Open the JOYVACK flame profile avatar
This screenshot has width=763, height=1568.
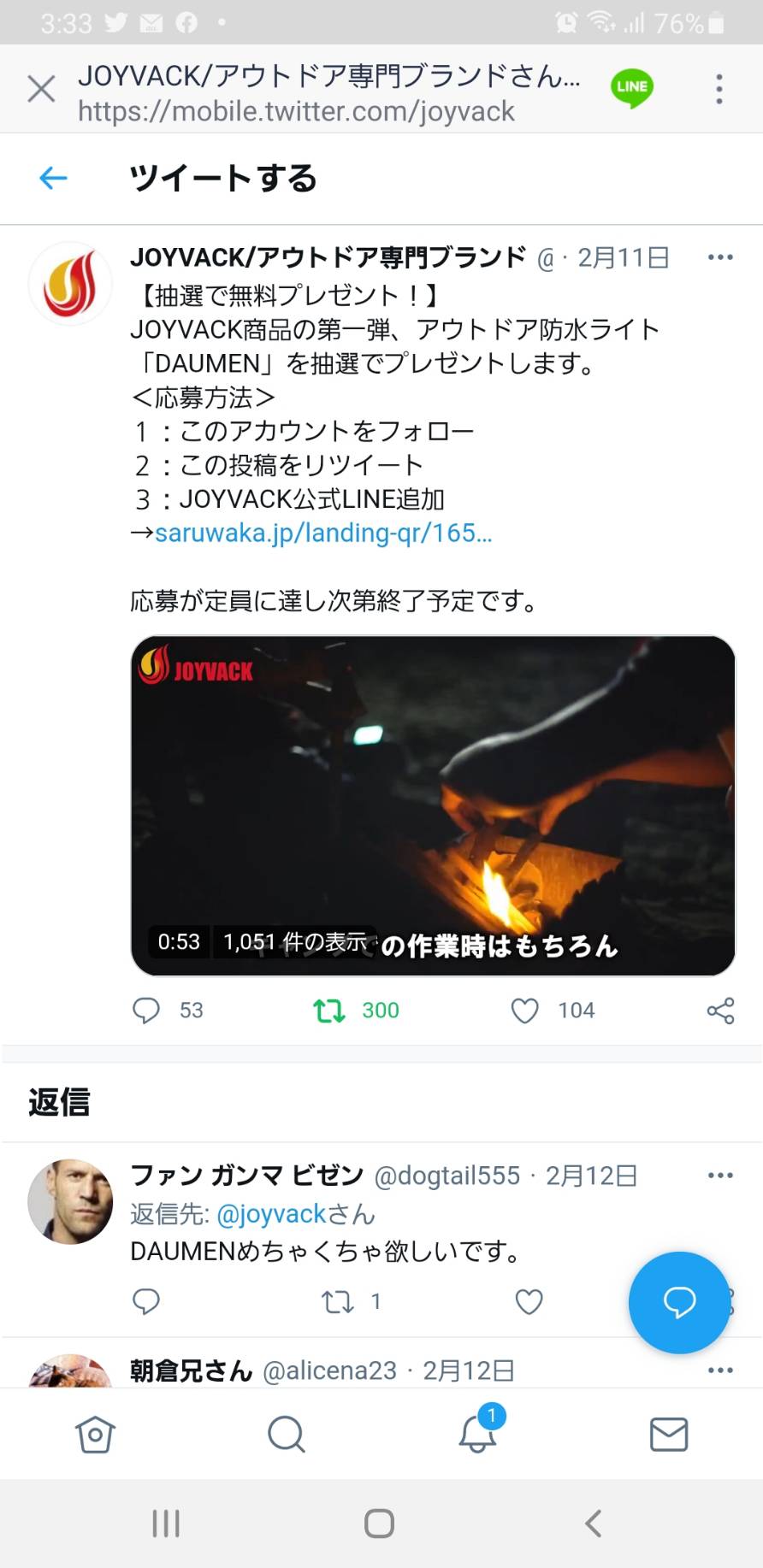pyautogui.click(x=70, y=284)
